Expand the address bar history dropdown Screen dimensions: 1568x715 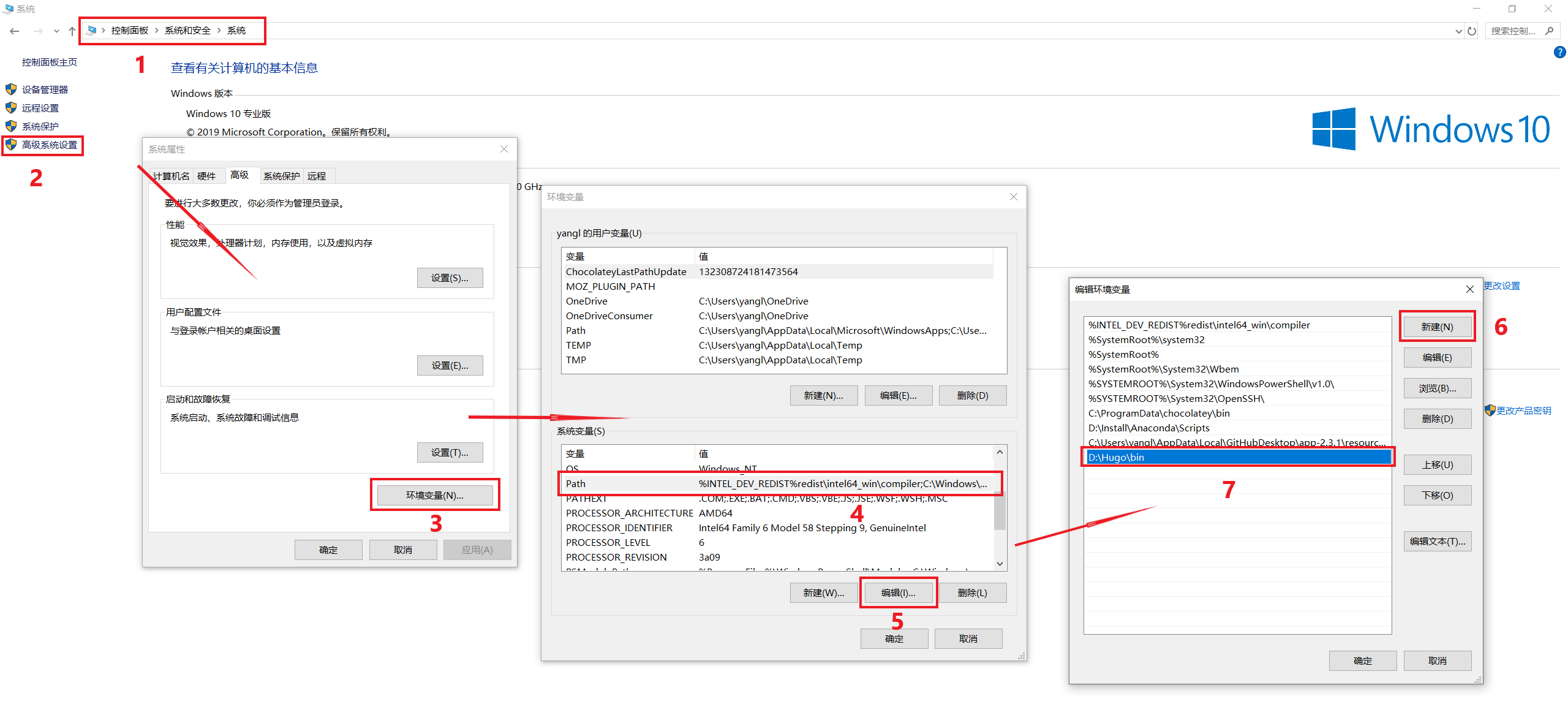pyautogui.click(x=1458, y=31)
